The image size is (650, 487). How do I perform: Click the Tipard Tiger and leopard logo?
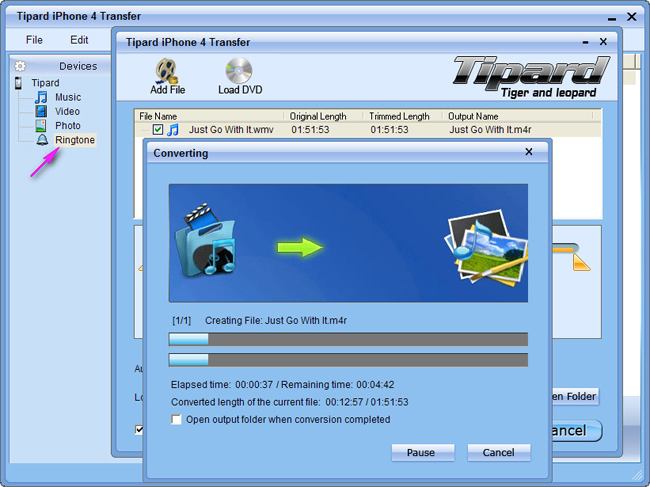(531, 77)
